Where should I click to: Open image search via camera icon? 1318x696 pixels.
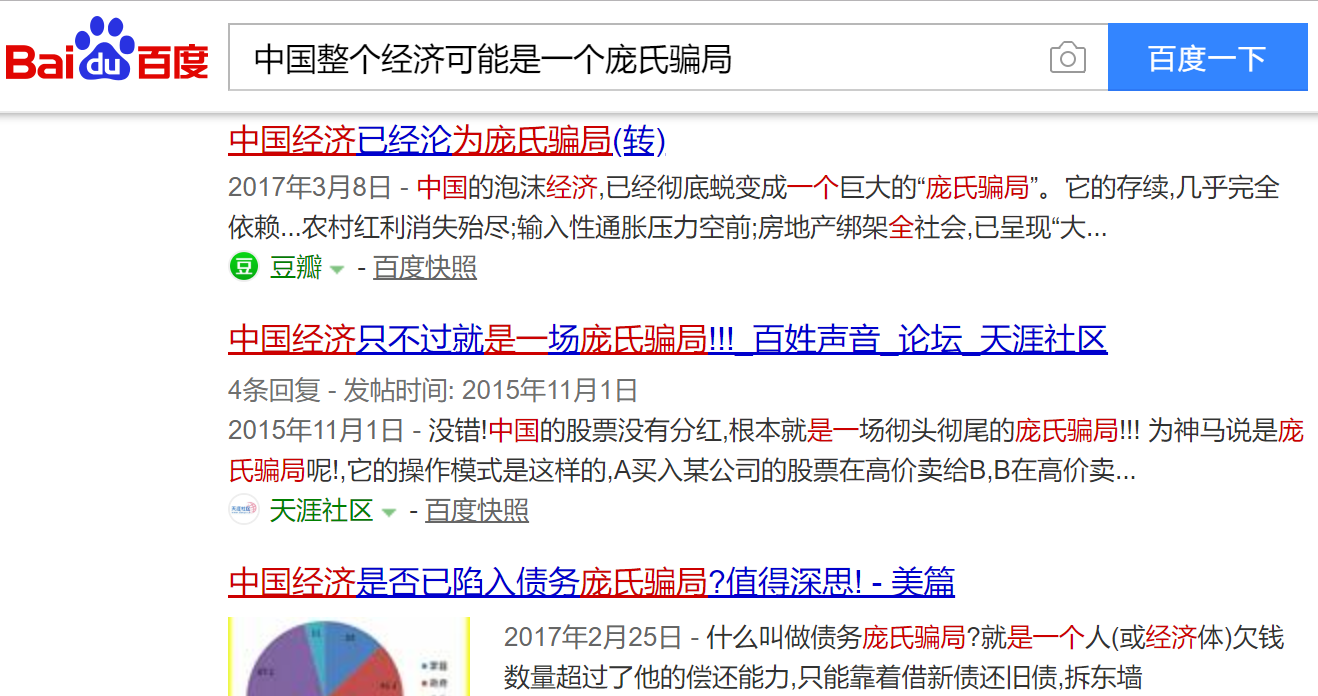[1067, 58]
